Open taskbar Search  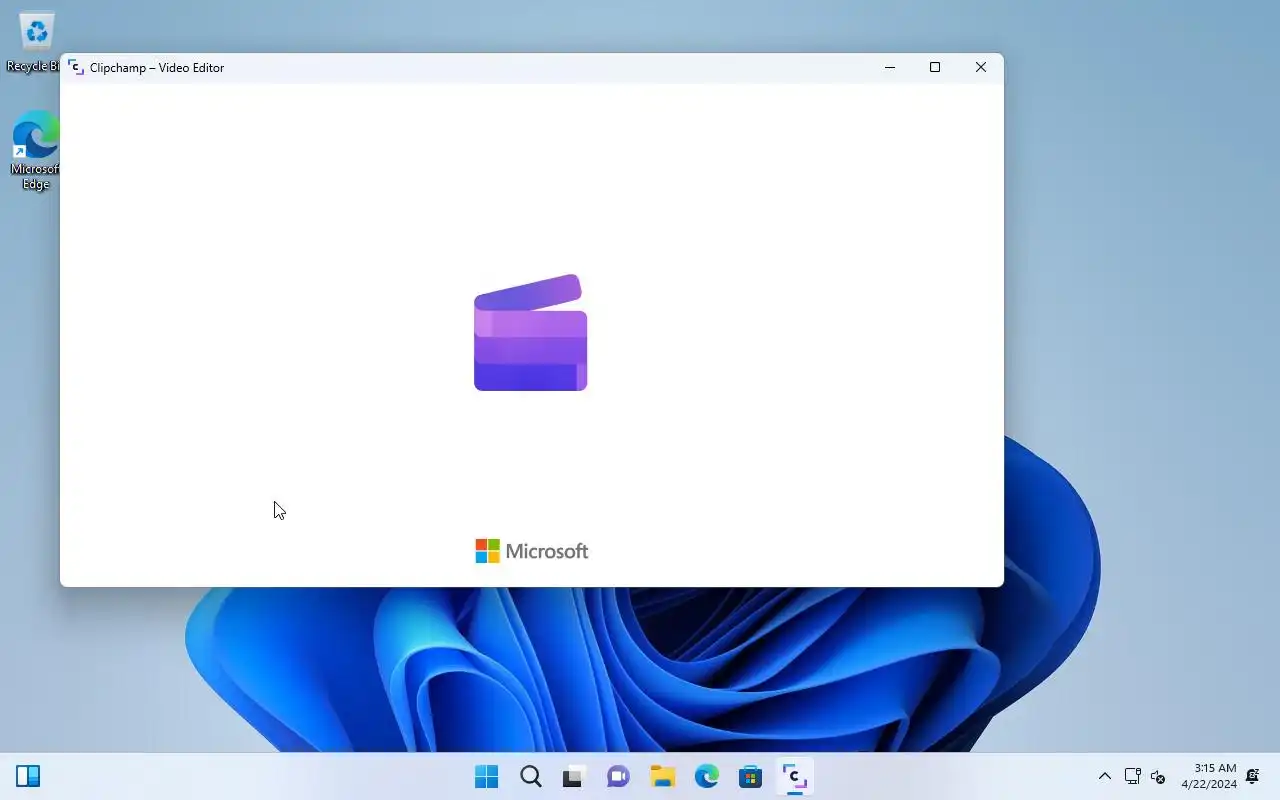[531, 776]
